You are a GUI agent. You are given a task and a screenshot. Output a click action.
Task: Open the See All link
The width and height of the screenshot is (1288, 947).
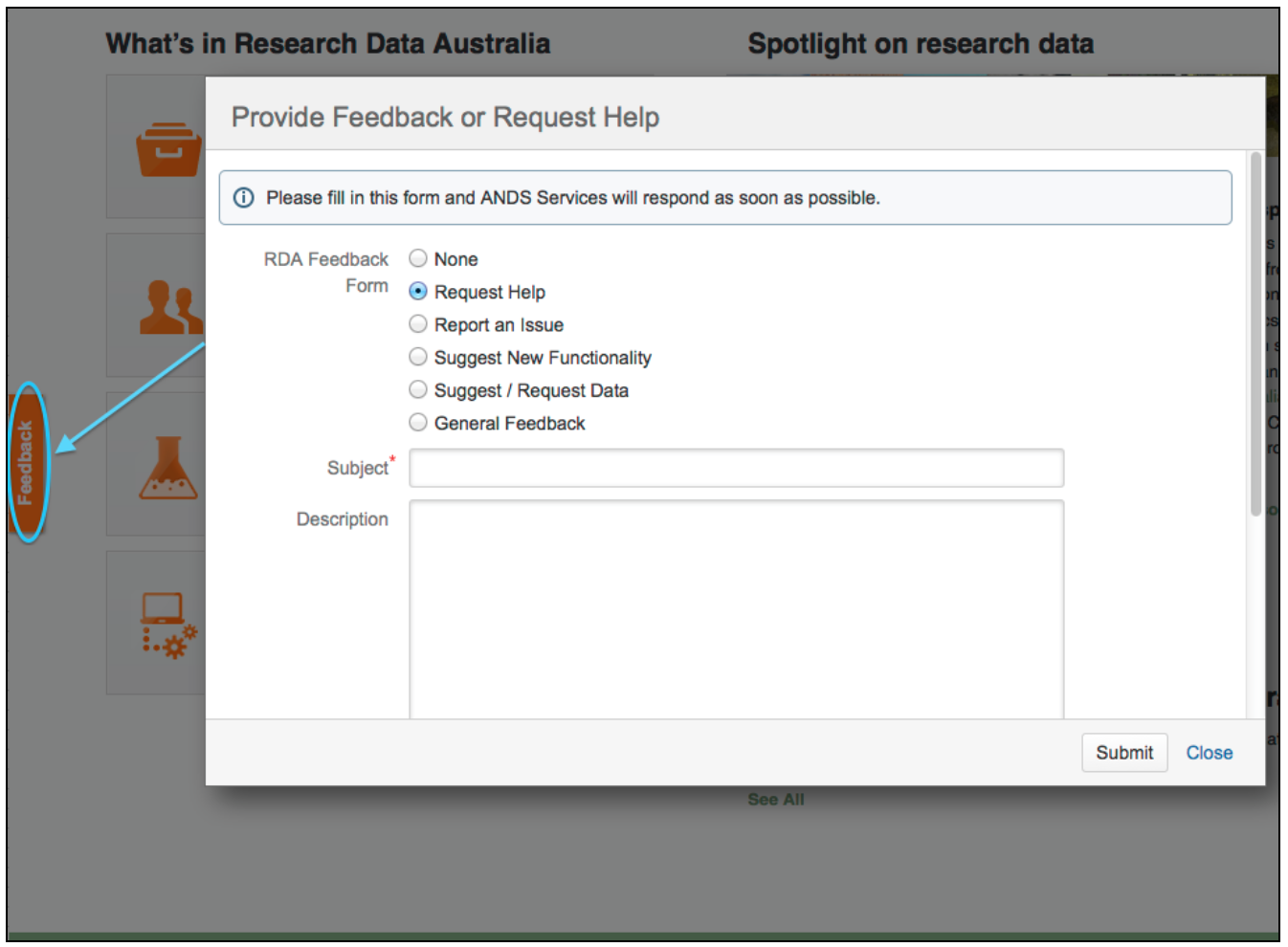pos(775,800)
